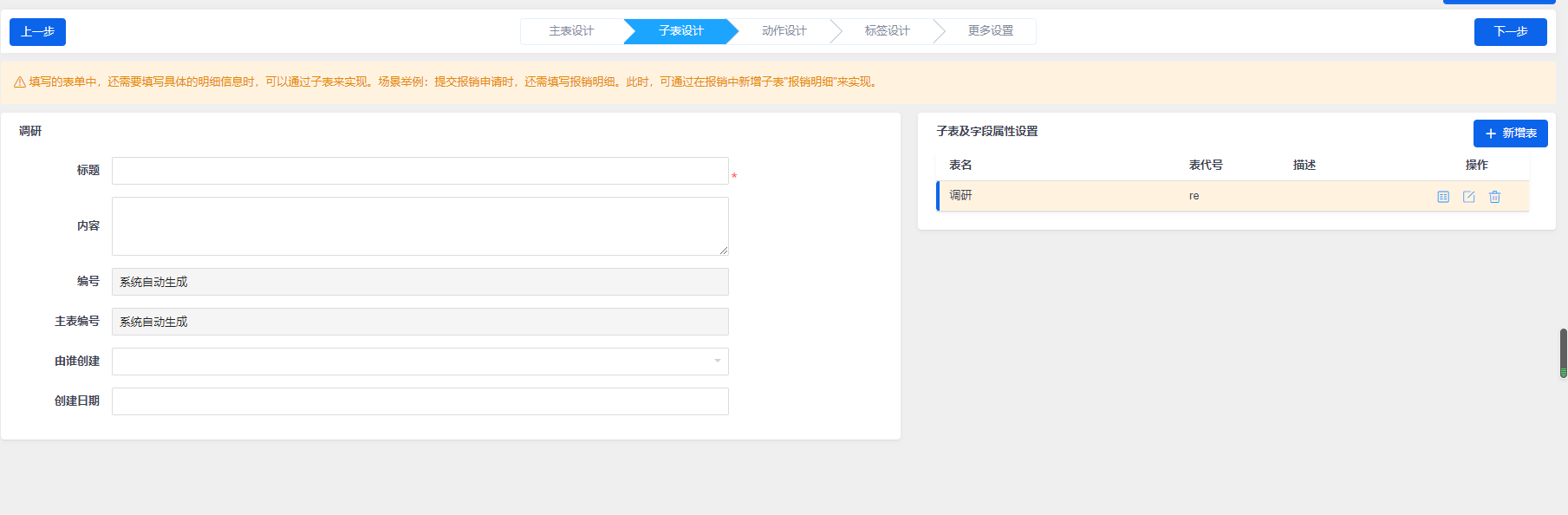Click the warning triangle icon in banner
Screen dimensions: 1568x515
point(19,82)
